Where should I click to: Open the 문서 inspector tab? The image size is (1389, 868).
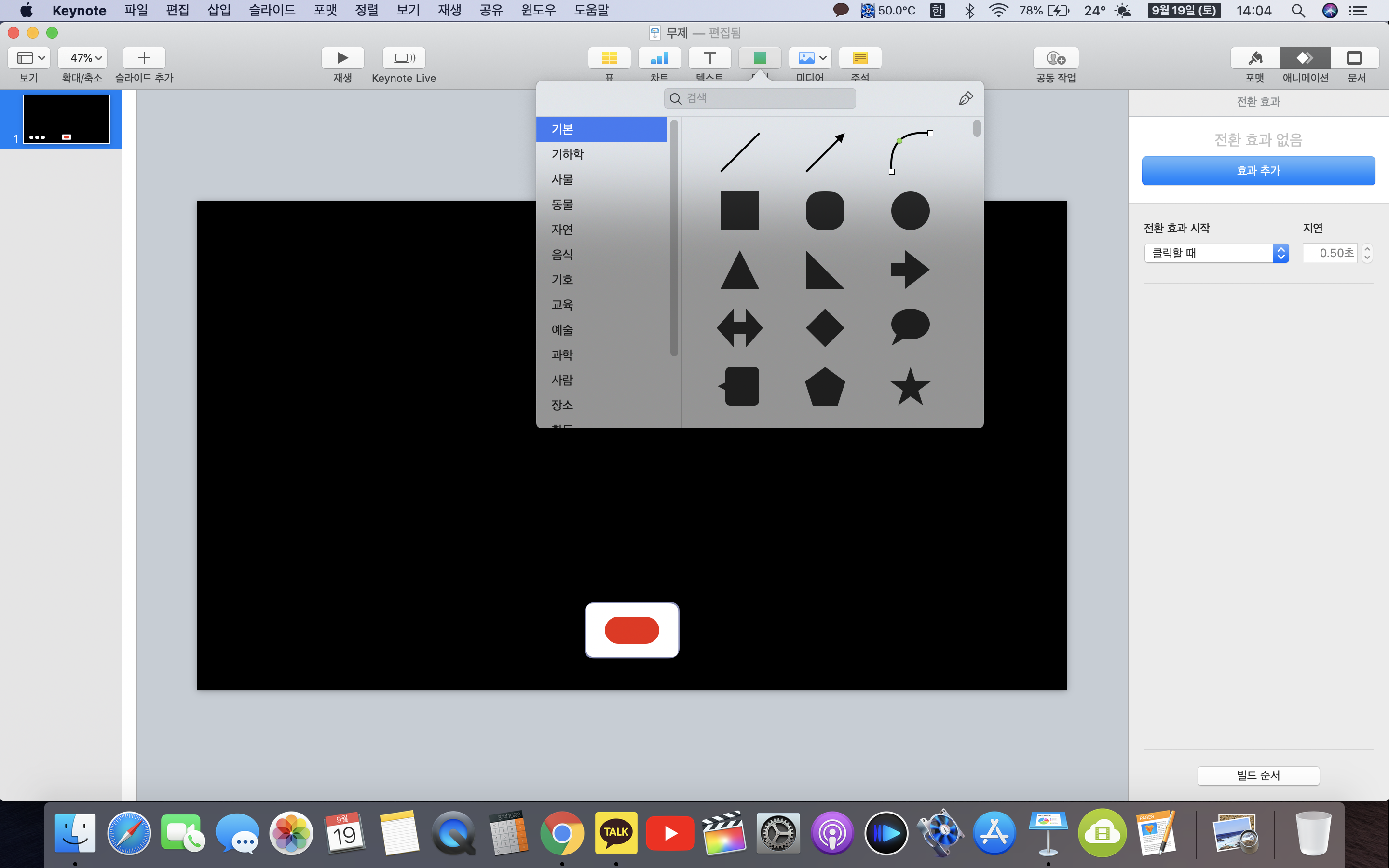1355,58
